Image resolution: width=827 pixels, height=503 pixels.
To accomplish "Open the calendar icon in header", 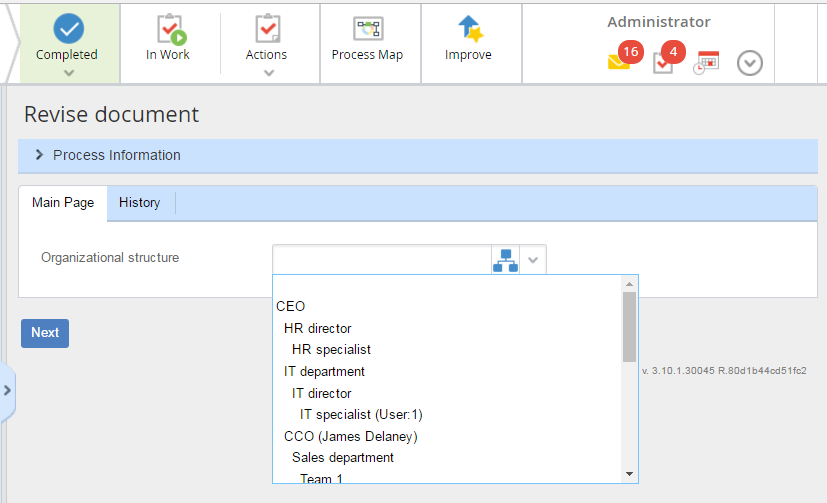I will [706, 62].
